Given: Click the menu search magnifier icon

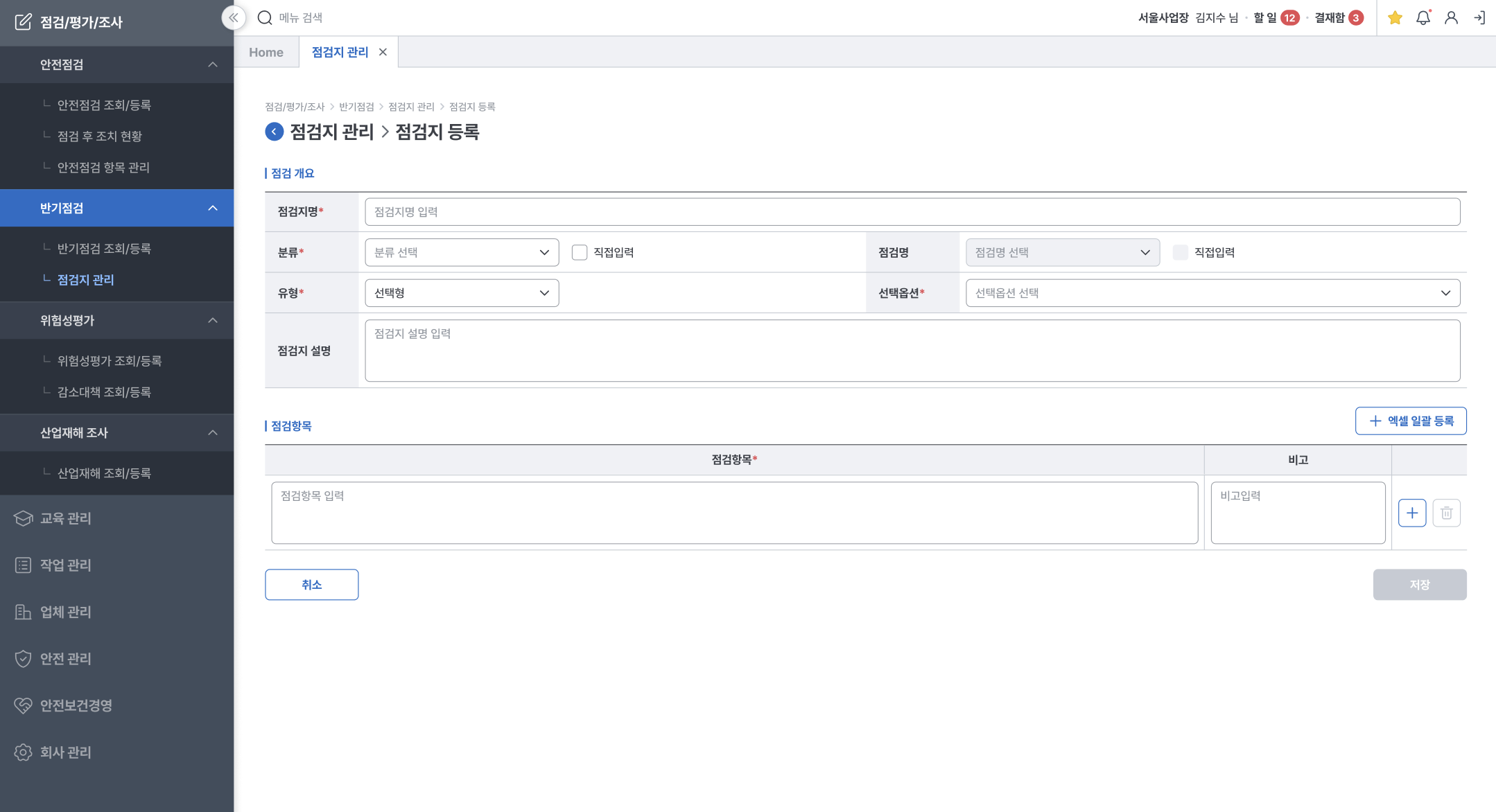Looking at the screenshot, I should [x=265, y=18].
